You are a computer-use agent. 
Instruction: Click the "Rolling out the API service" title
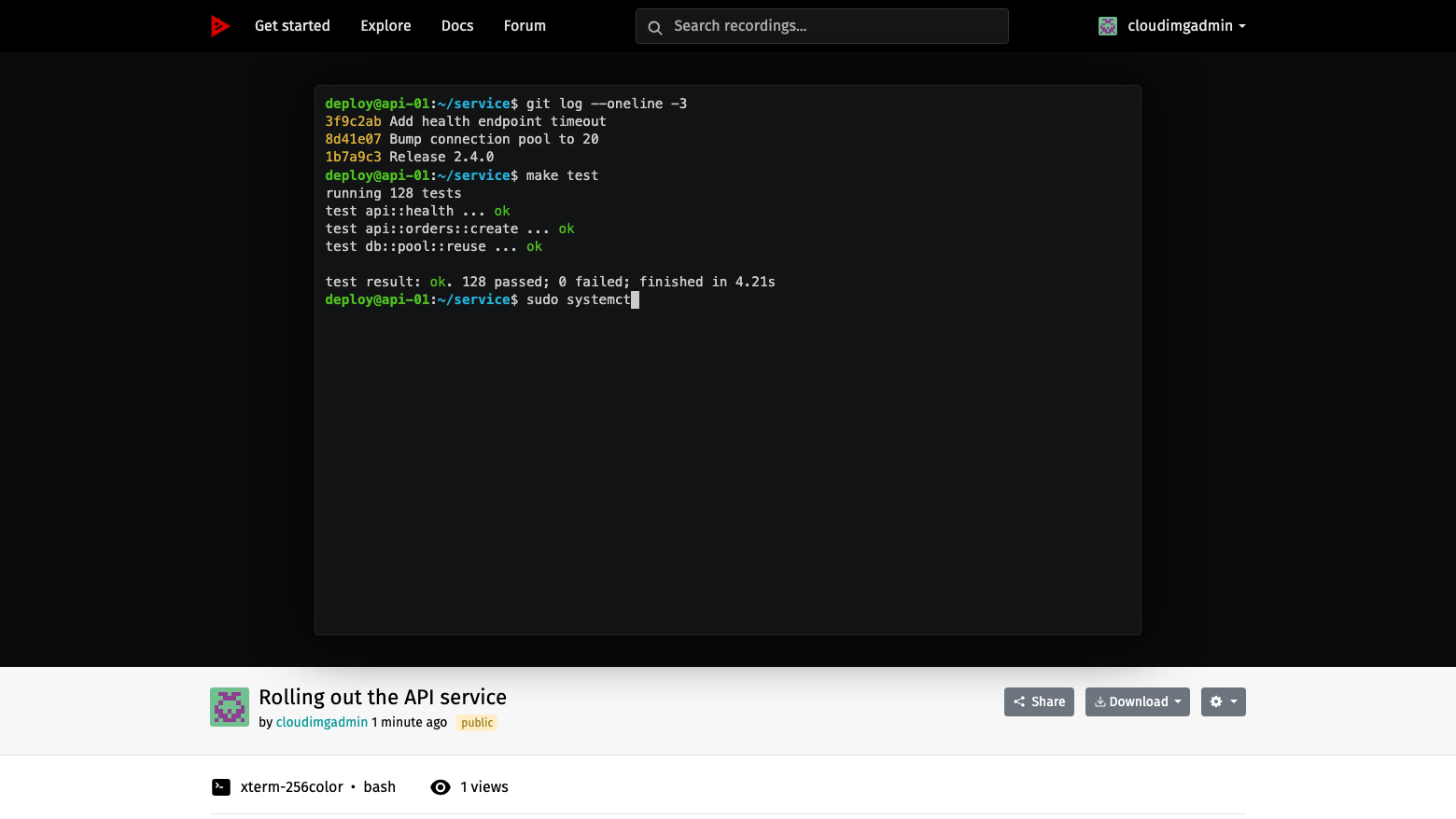pyautogui.click(x=383, y=697)
